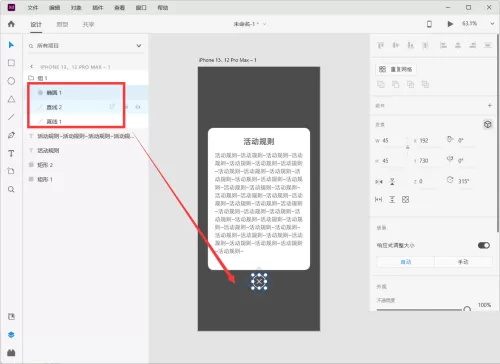Open mobile device preview icon

tap(429, 24)
